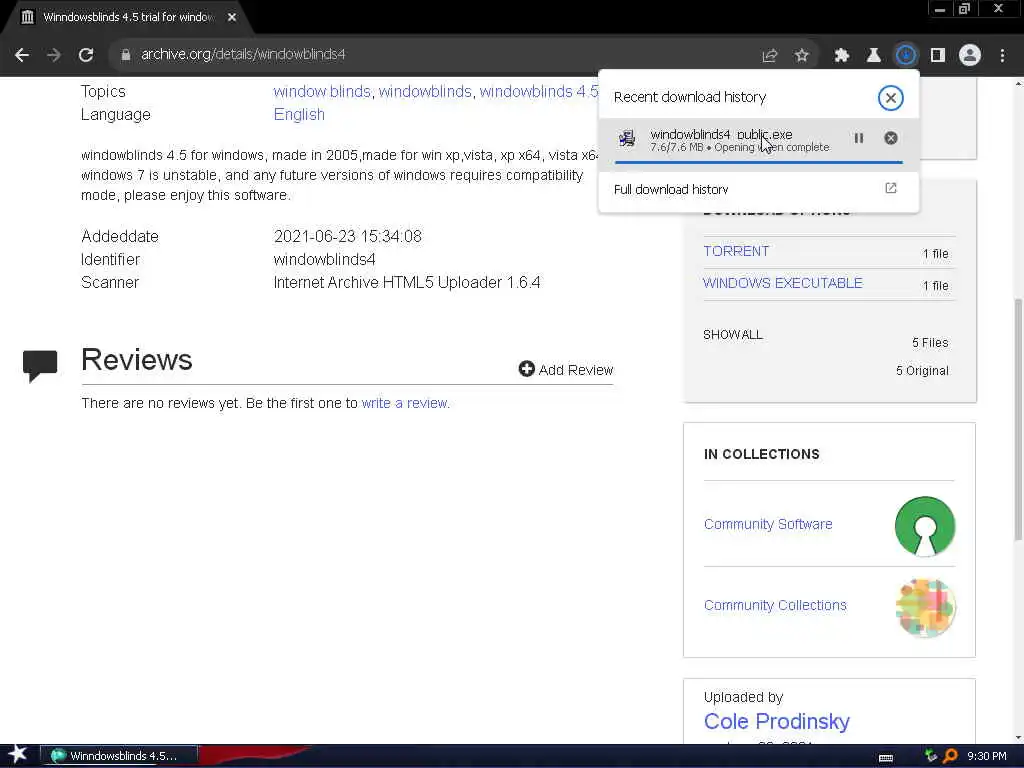Download the WINDOWS EXECUTABLE file
The image size is (1024, 768).
[782, 283]
